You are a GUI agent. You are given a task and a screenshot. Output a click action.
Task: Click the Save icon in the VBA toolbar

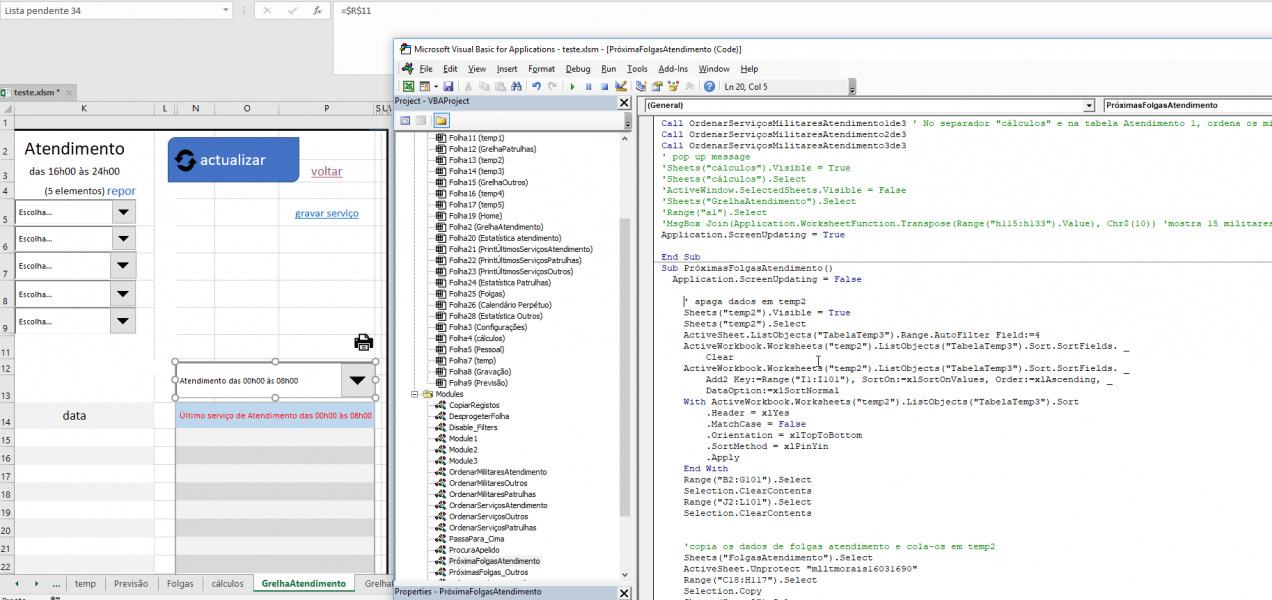[448, 87]
